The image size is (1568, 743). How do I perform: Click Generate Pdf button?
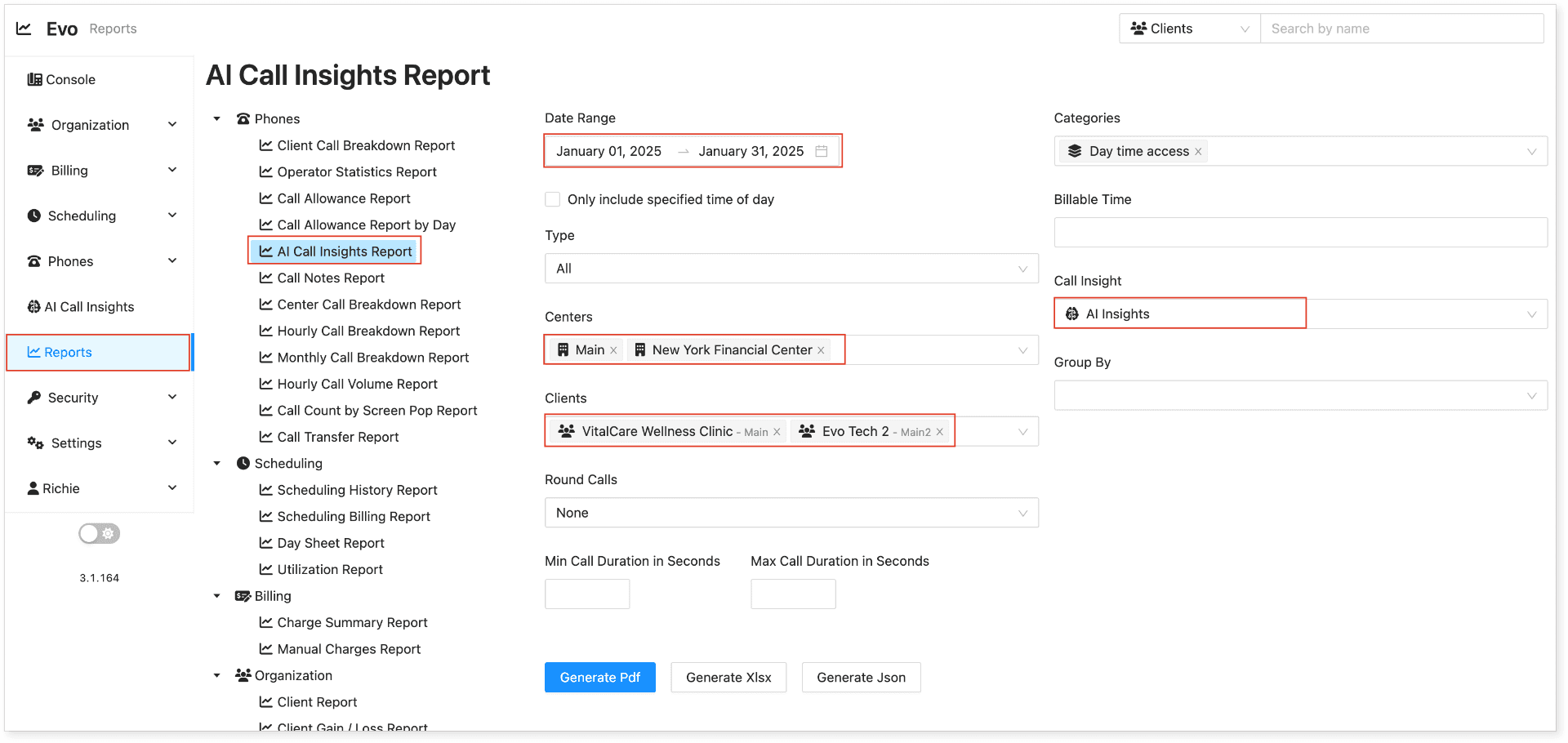(x=600, y=678)
